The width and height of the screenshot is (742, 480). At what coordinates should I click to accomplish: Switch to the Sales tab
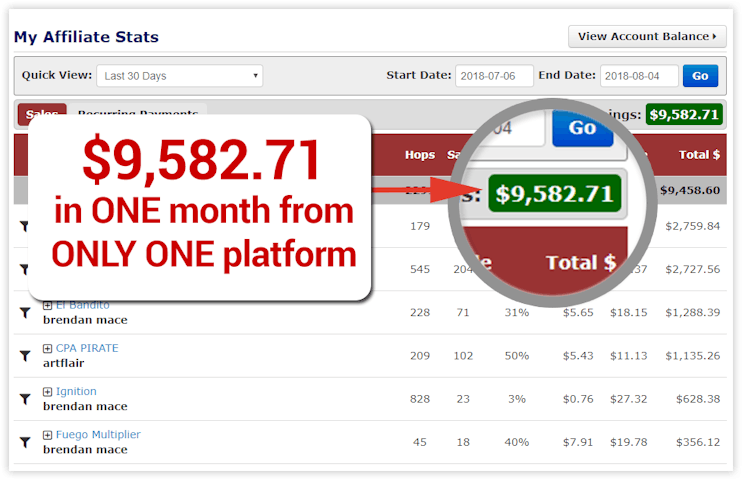[x=42, y=113]
